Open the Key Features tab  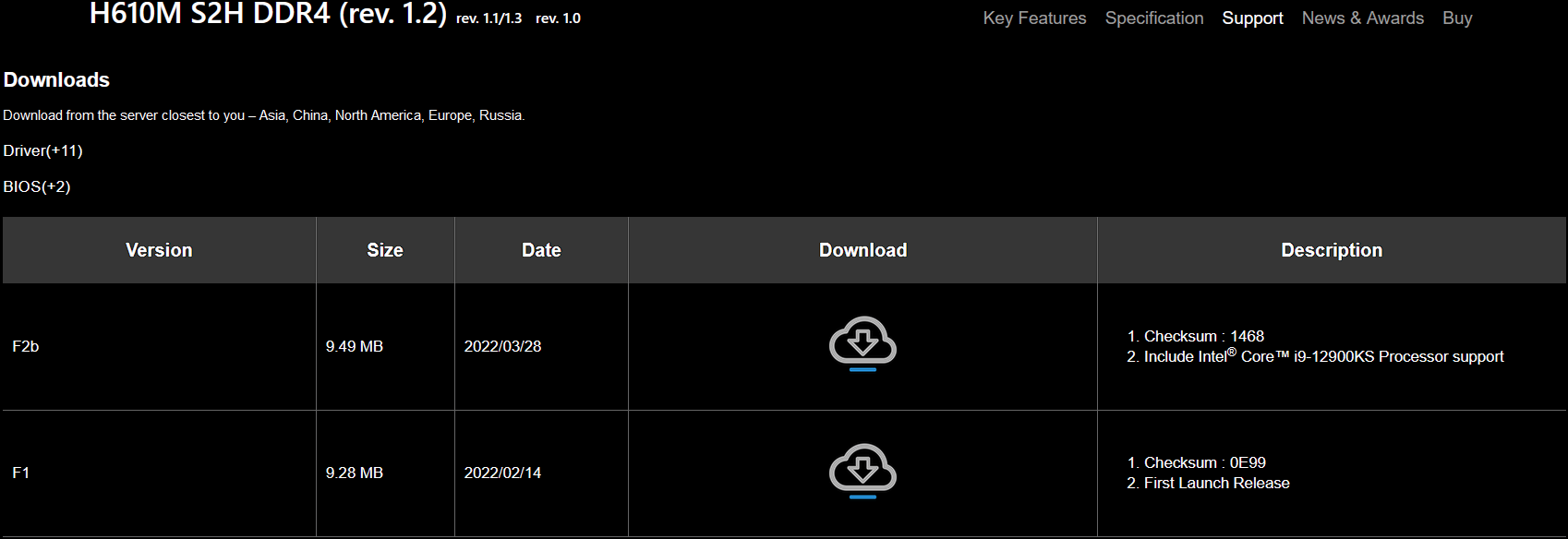point(1034,18)
